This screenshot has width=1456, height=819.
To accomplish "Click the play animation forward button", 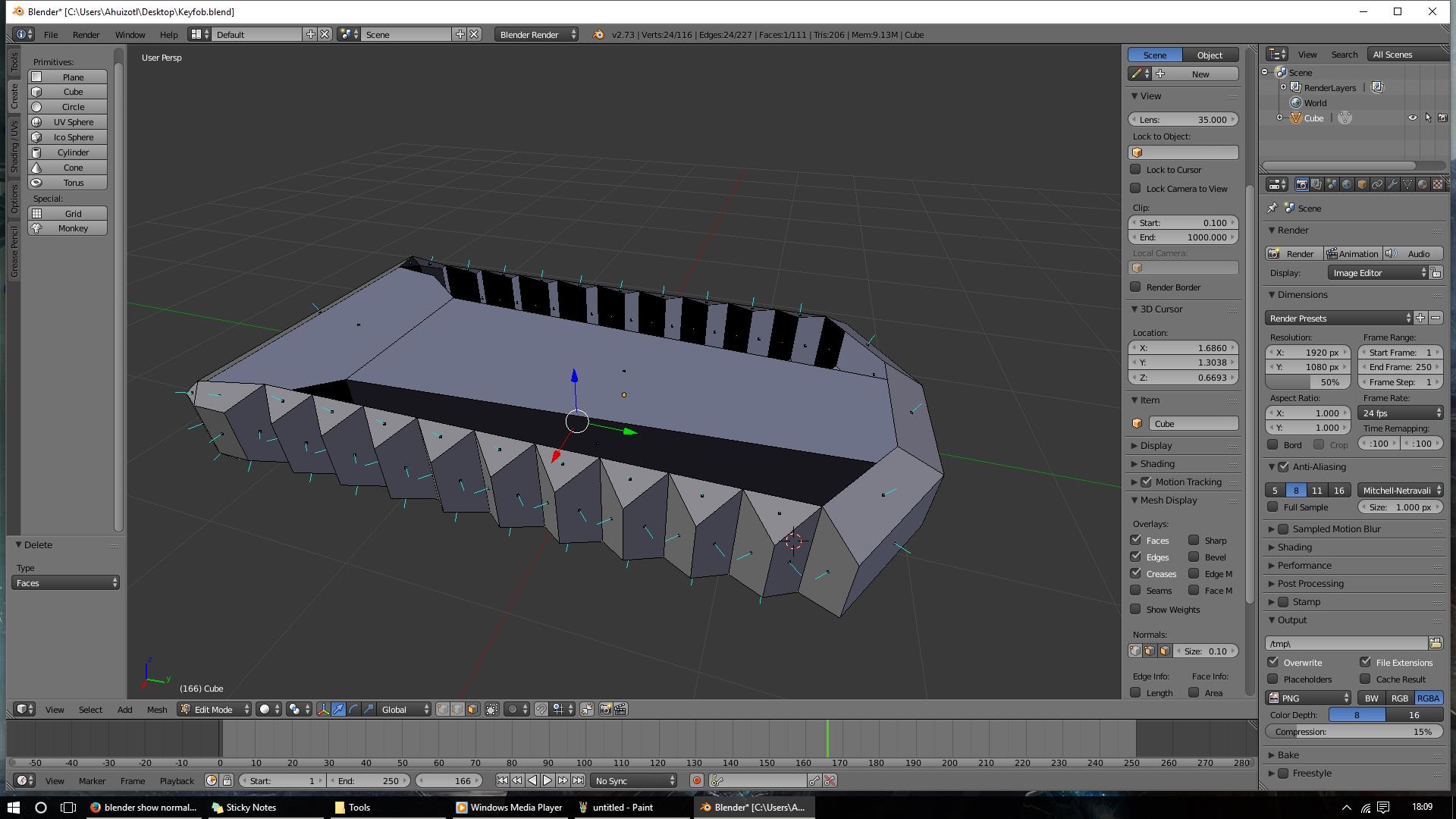I will pos(548,780).
